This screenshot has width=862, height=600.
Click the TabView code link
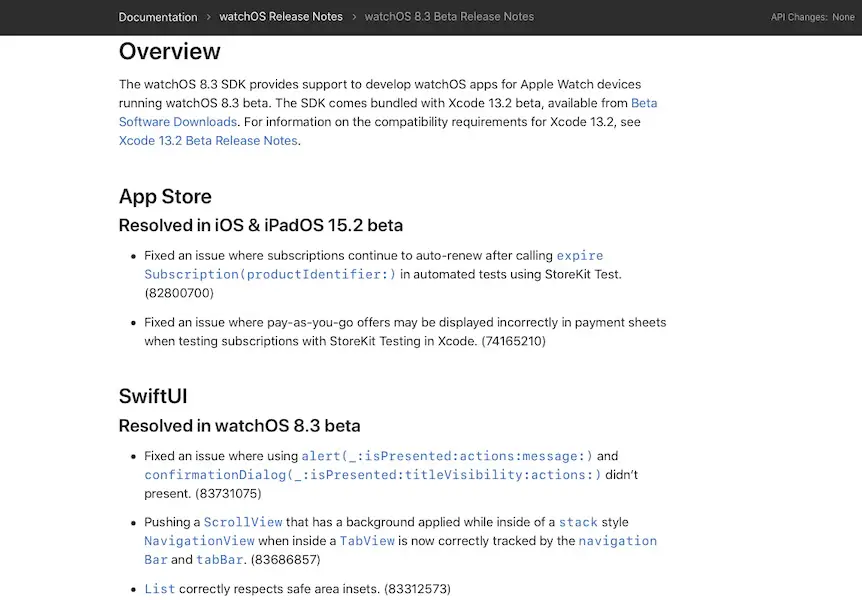(367, 541)
